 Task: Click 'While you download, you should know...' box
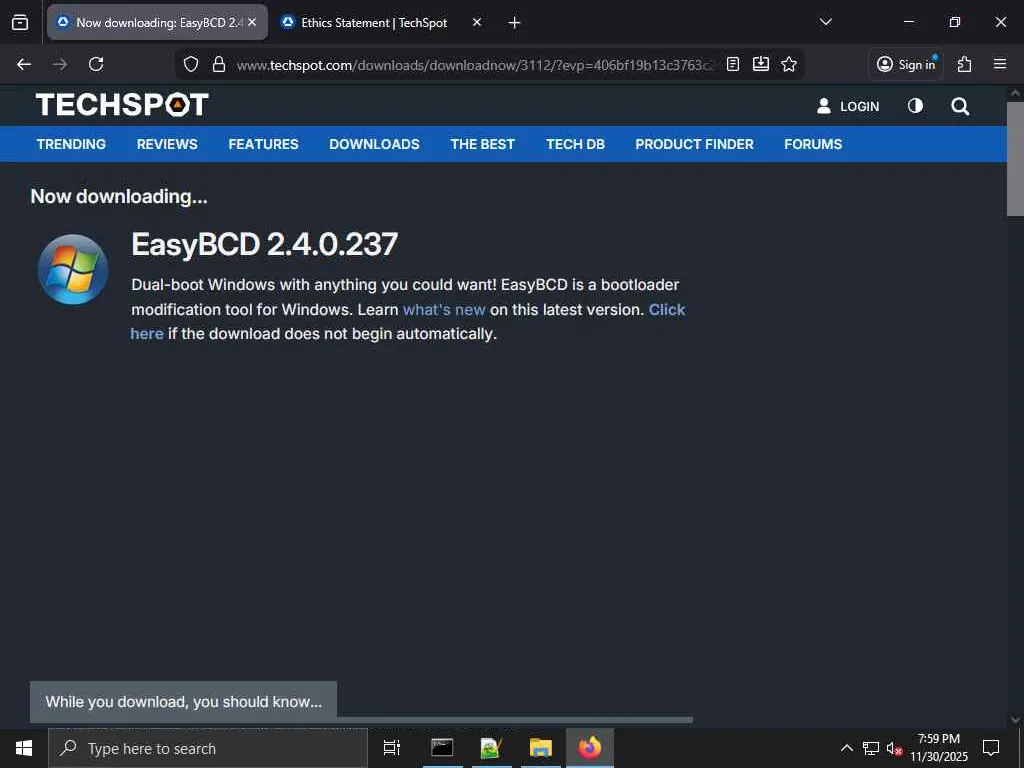[x=184, y=702]
